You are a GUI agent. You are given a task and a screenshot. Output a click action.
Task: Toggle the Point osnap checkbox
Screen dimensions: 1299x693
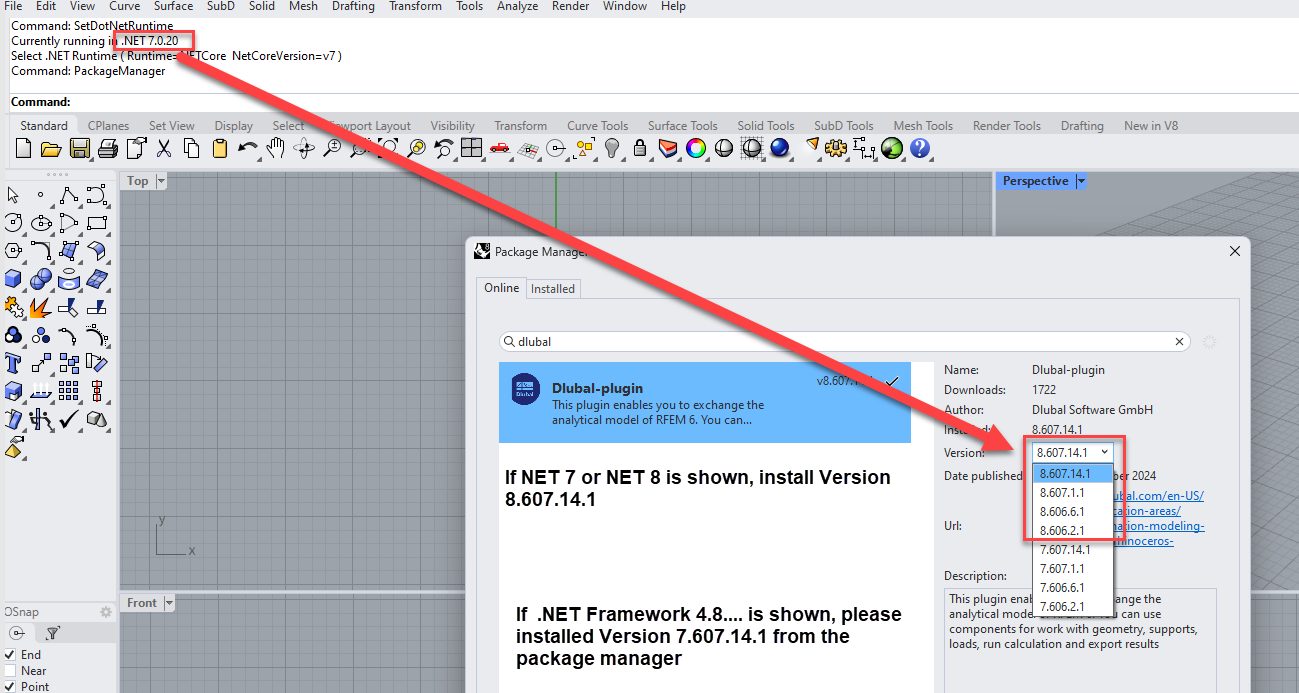pyautogui.click(x=10, y=687)
